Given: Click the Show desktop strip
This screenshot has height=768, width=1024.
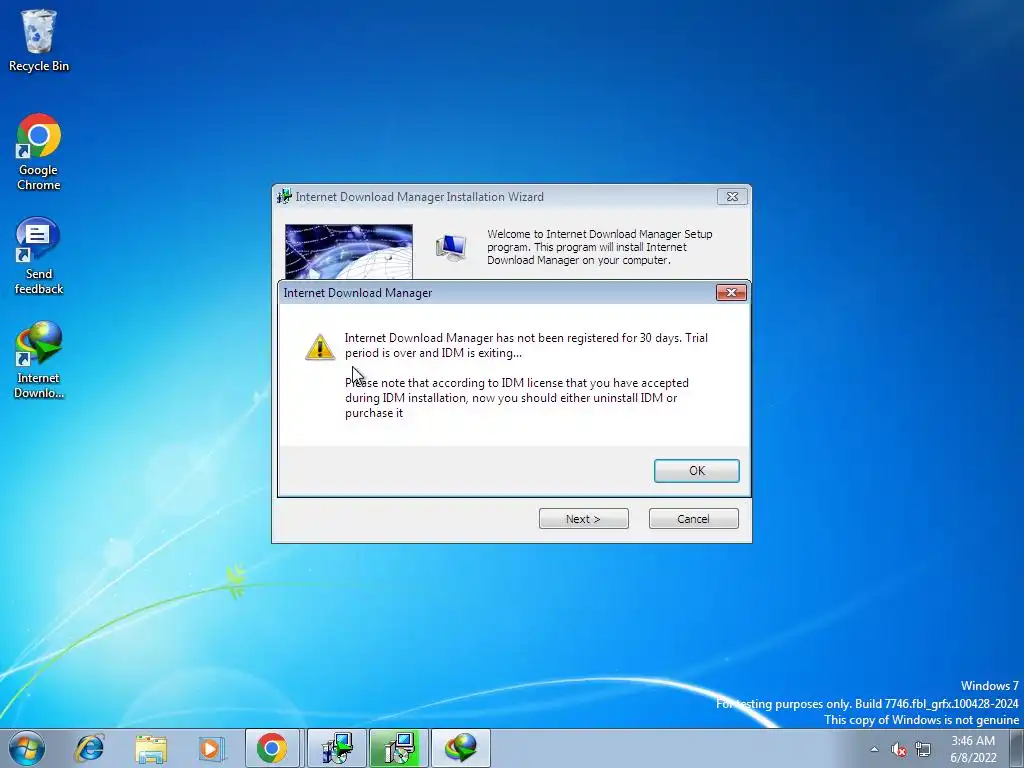Looking at the screenshot, I should tap(1017, 748).
